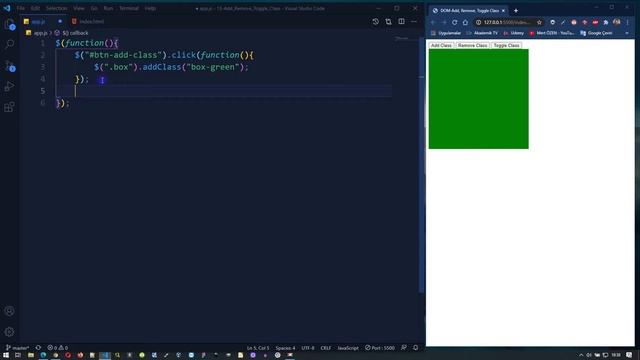Open File Explorer from the taskbar

pos(31,356)
